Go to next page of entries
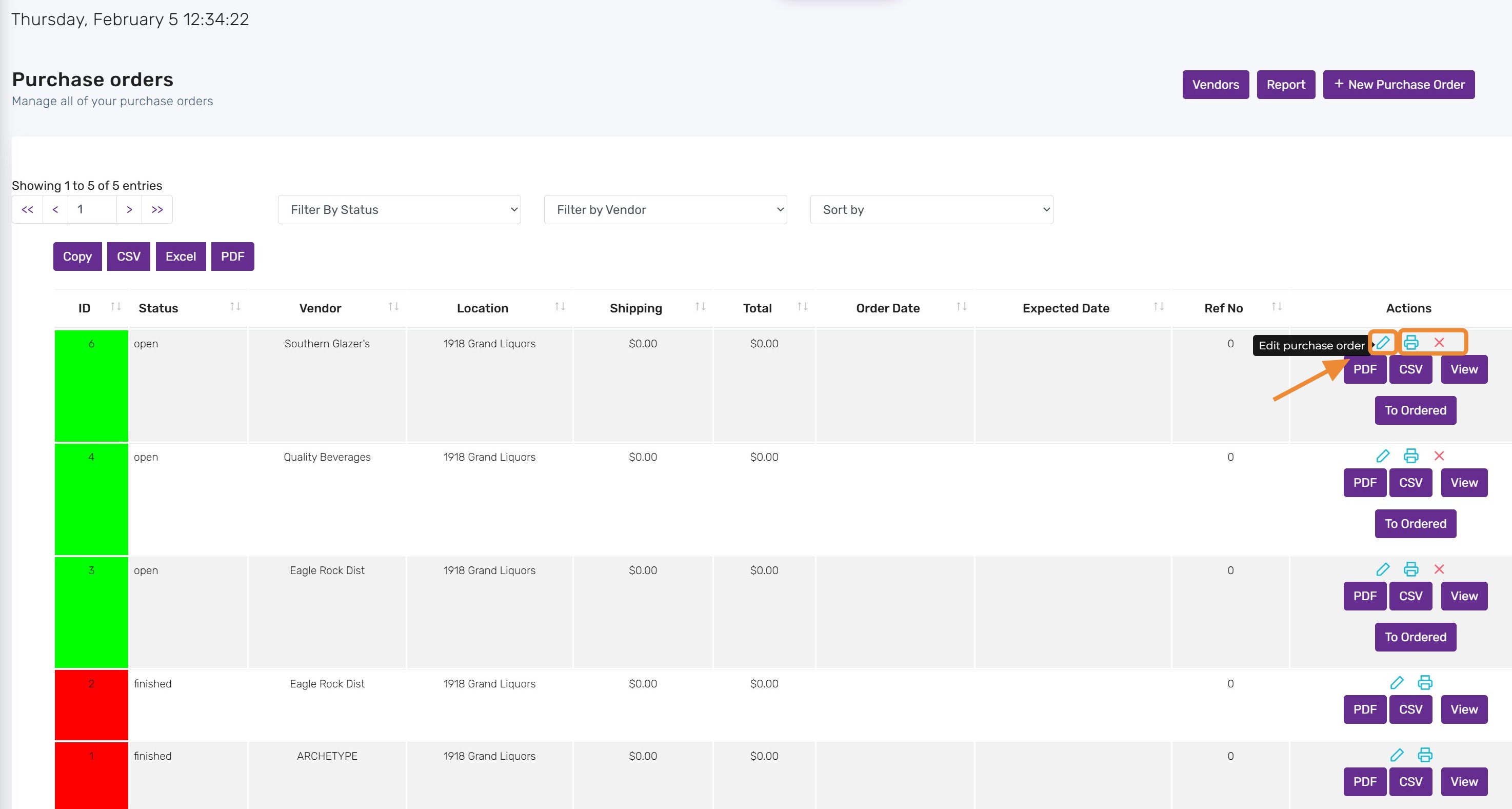1512x809 pixels. pos(129,210)
